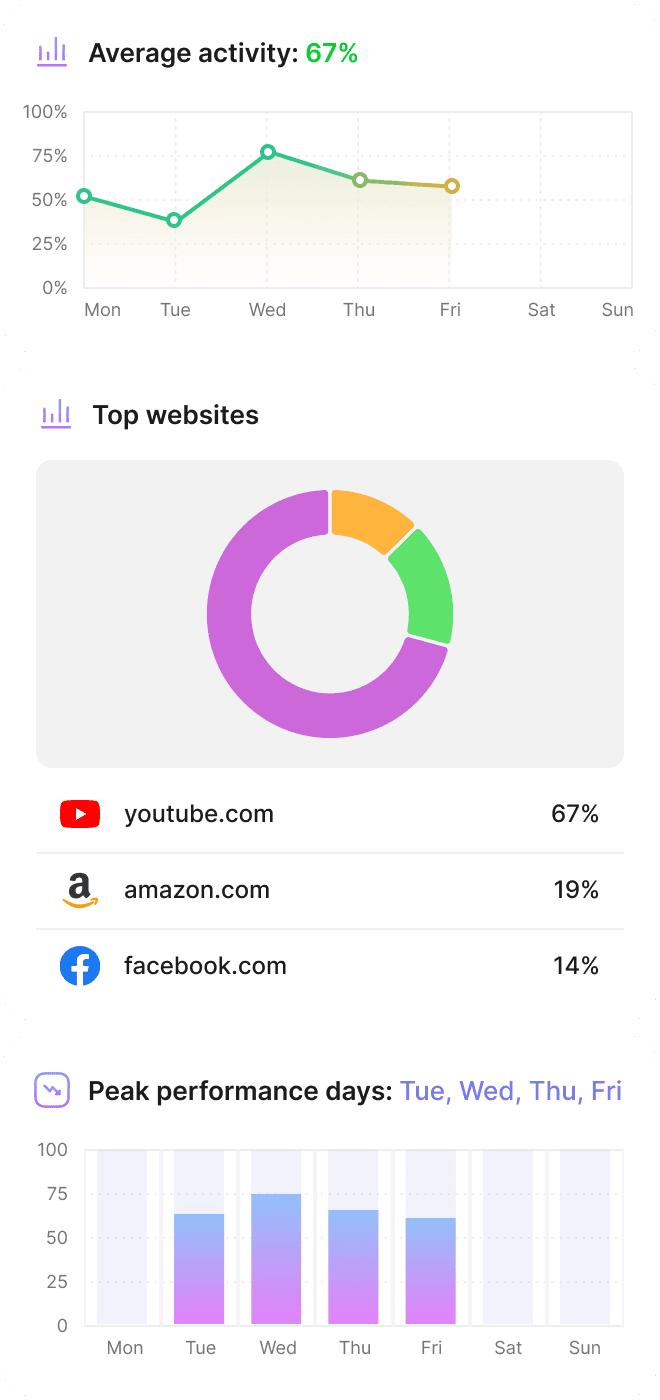The width and height of the screenshot is (660, 1400).
Task: Click the Amazon logo icon
Action: click(80, 890)
